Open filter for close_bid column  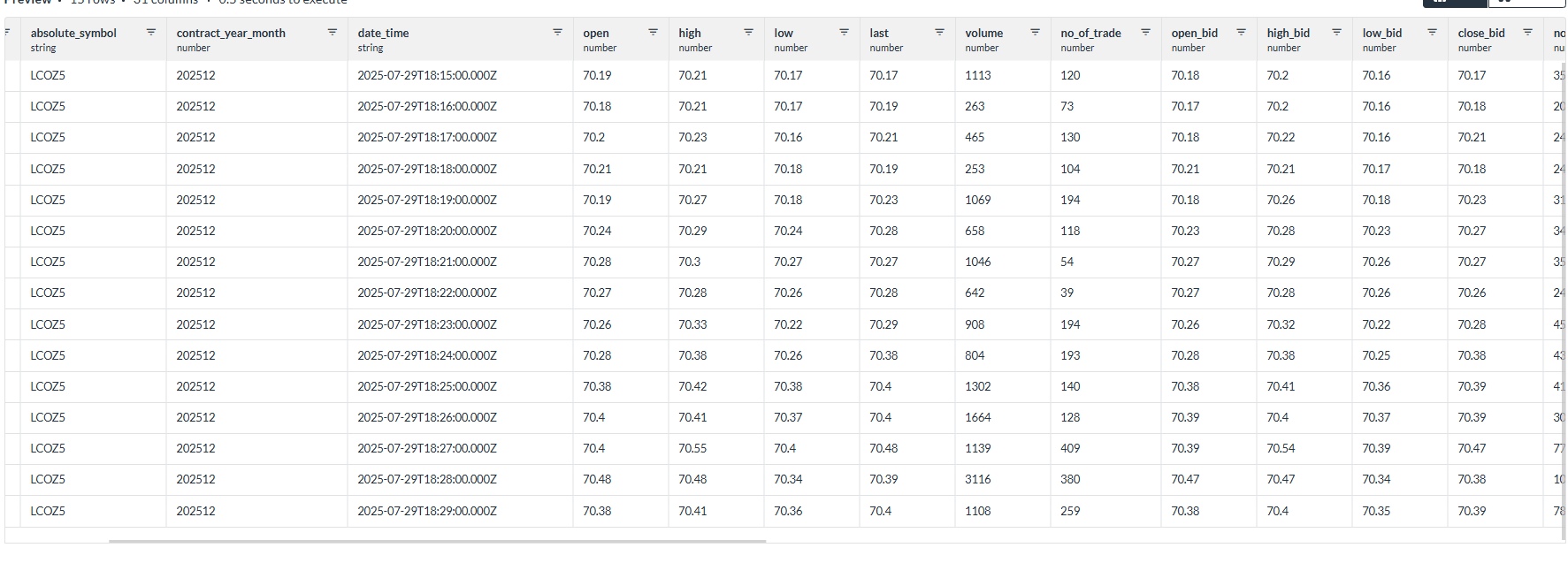[1528, 32]
